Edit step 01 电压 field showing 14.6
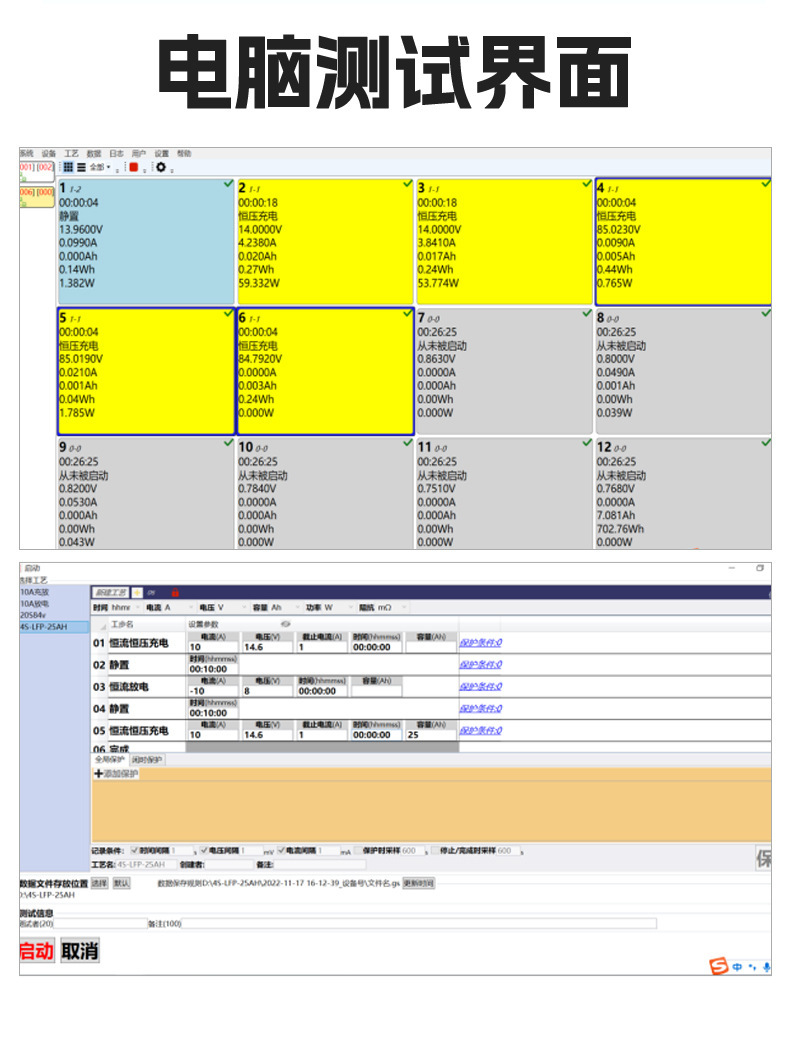The height and width of the screenshot is (1049, 790). (x=268, y=647)
